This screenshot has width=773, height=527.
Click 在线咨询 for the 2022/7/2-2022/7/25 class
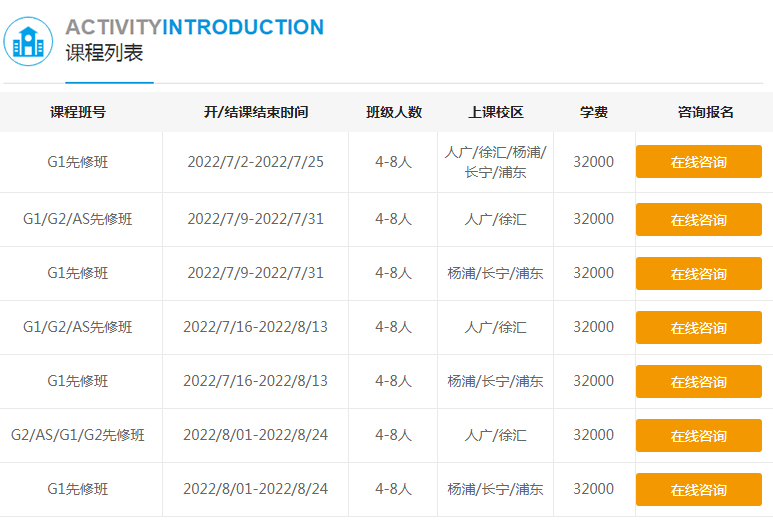point(698,162)
